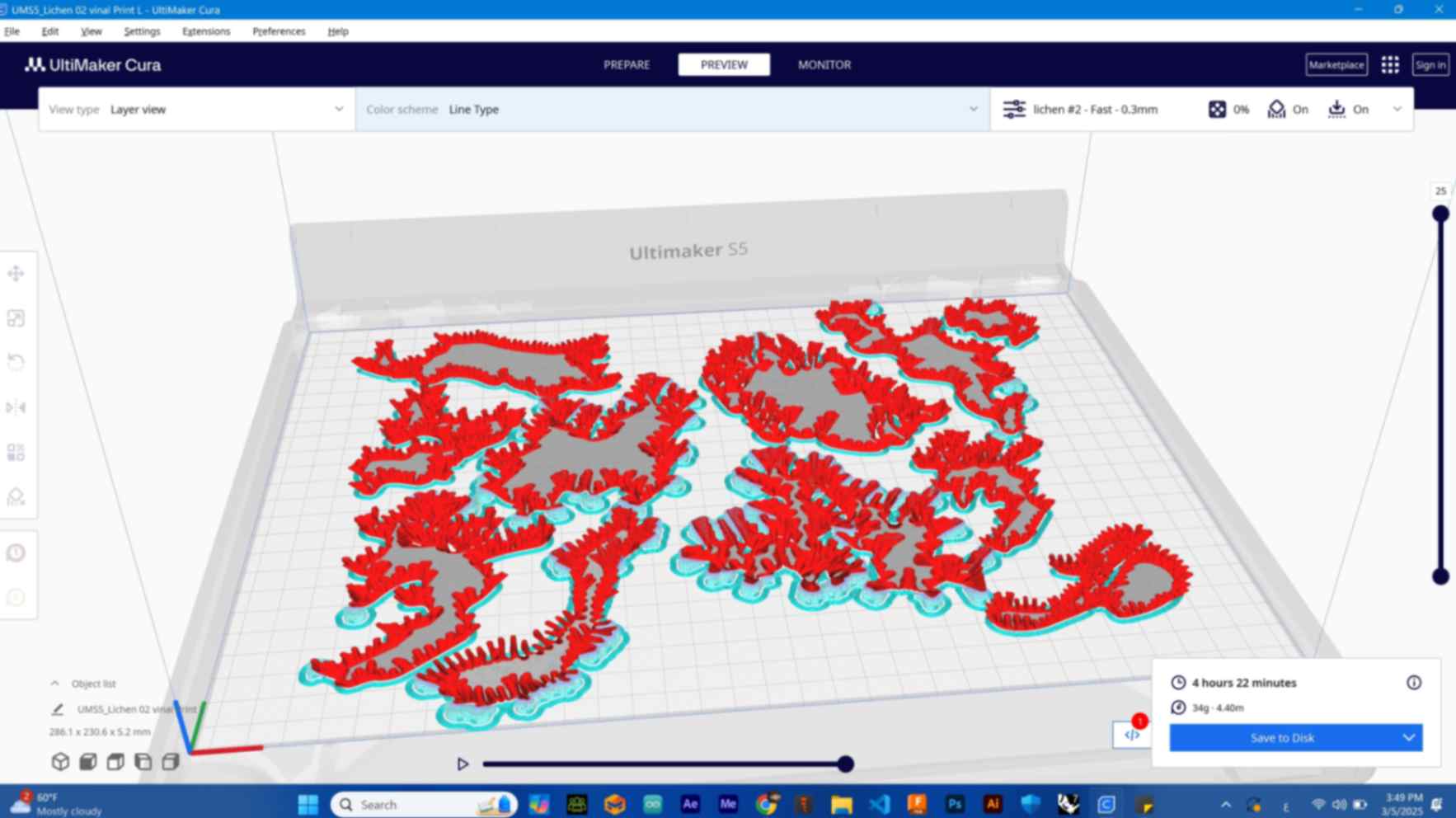Open Photoshop from the taskbar

(955, 804)
